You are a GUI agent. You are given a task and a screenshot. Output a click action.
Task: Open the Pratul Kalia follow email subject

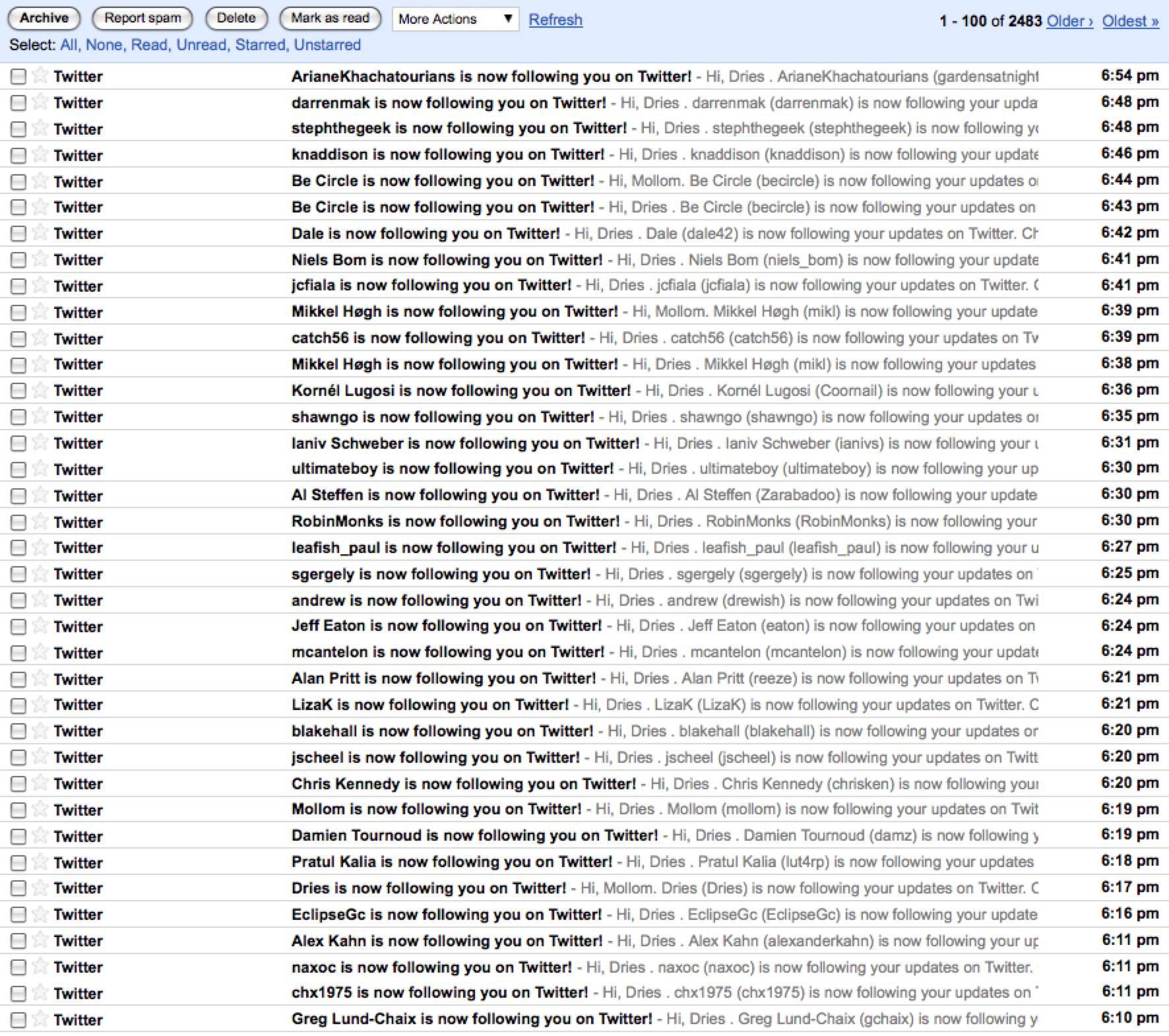(x=452, y=862)
